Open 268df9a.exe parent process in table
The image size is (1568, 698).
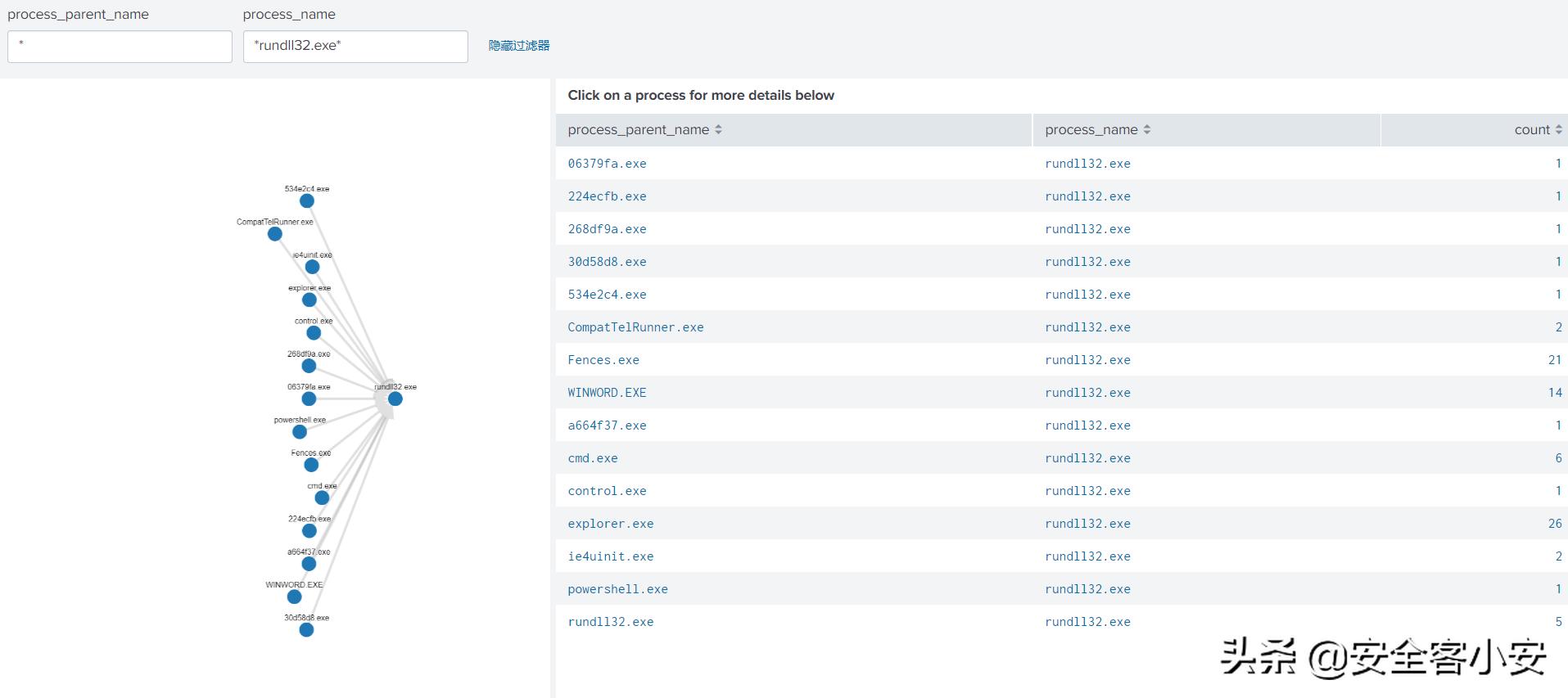607,229
